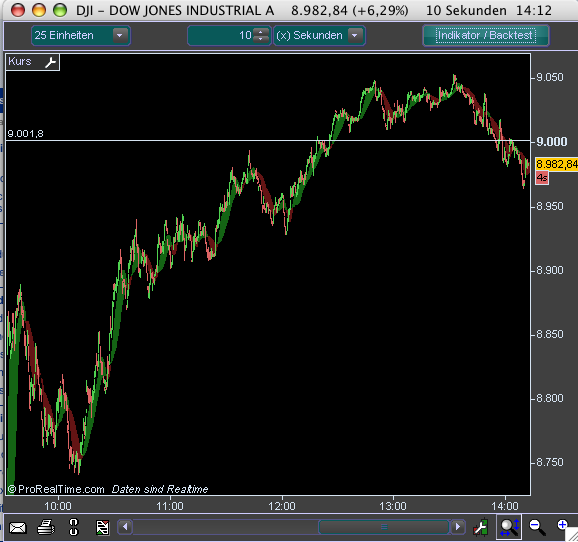This screenshot has width=578, height=542.
Task: Click the 12:00 time axis label
Action: point(282,506)
